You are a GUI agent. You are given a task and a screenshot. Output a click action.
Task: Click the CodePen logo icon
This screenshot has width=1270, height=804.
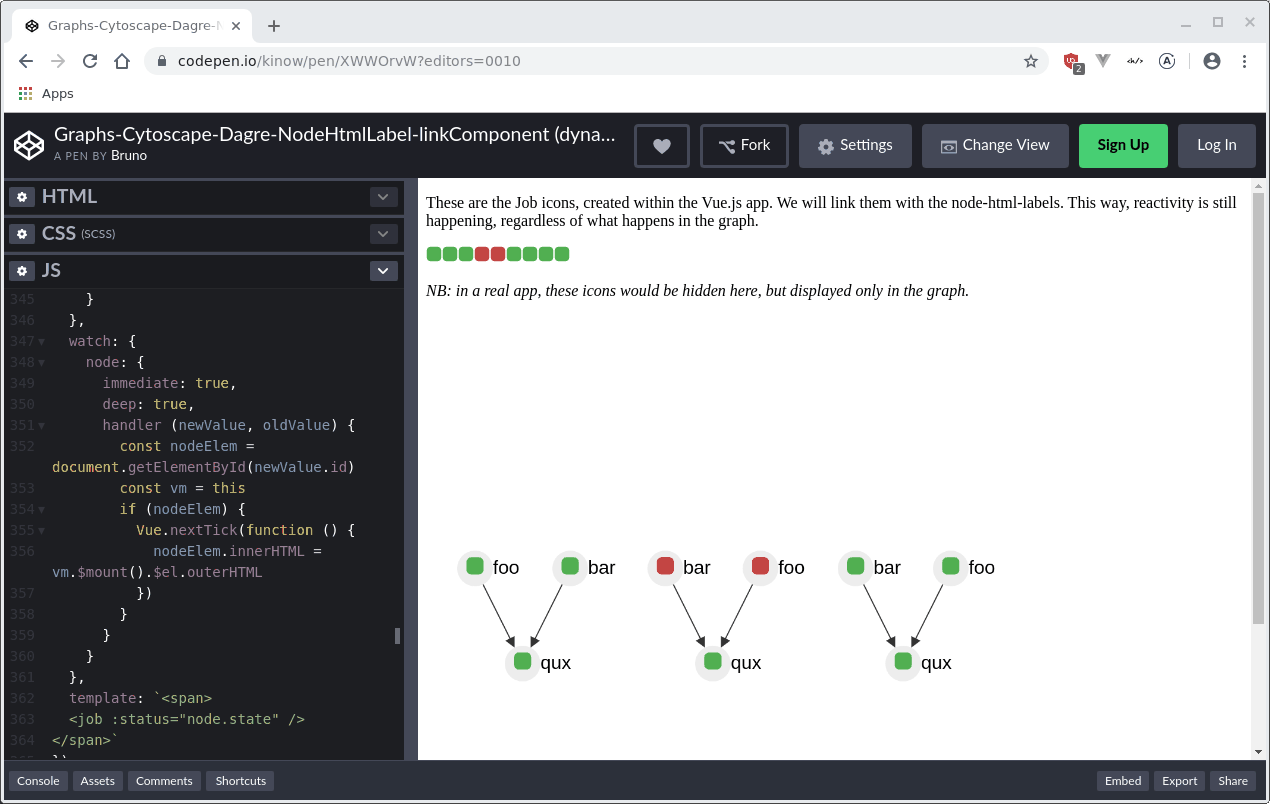pos(29,145)
